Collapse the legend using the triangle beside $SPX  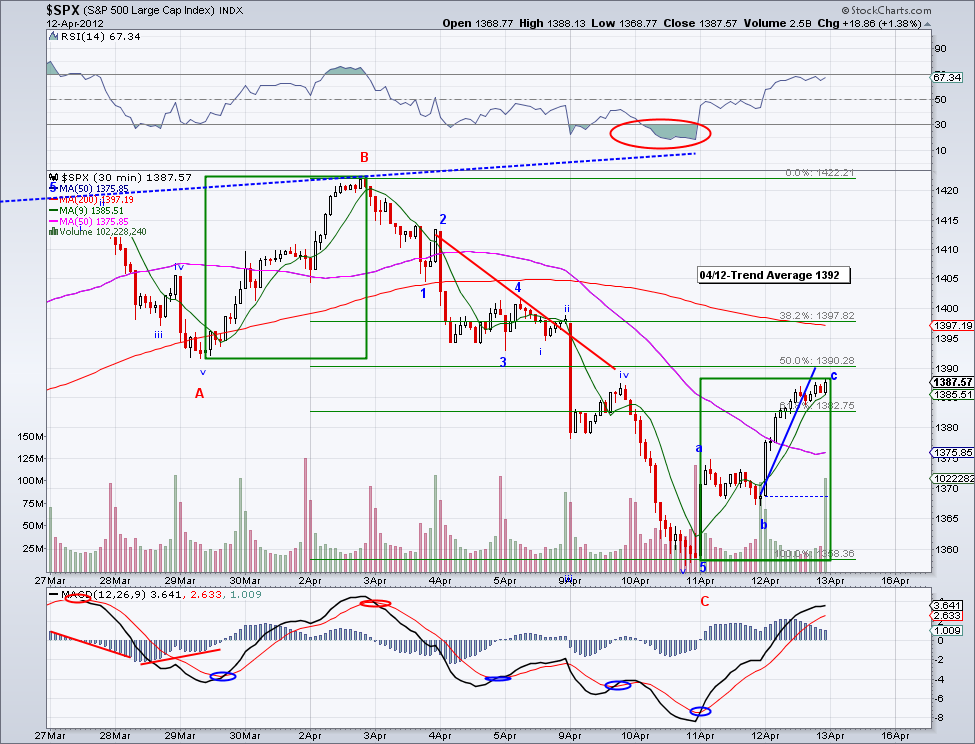[51, 176]
